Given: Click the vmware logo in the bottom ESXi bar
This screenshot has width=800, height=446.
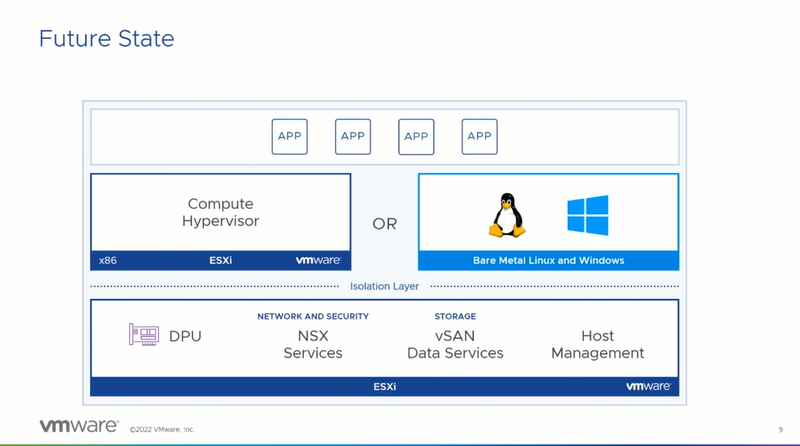Looking at the screenshot, I should click(648, 386).
